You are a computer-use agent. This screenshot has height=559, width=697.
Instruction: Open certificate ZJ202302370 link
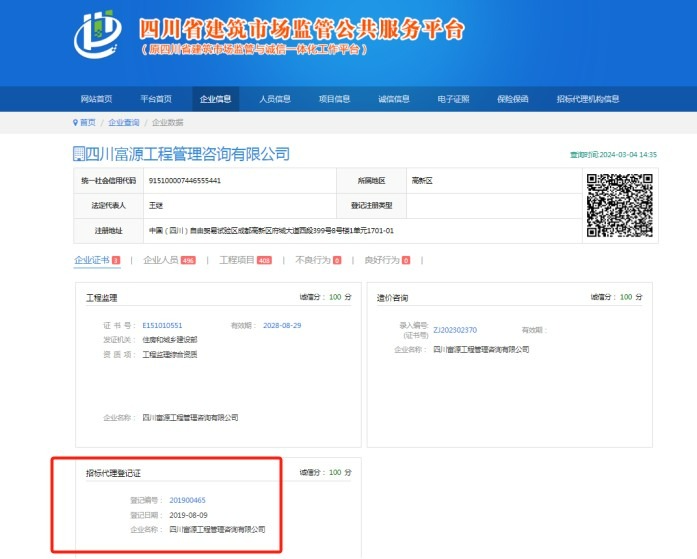click(455, 330)
